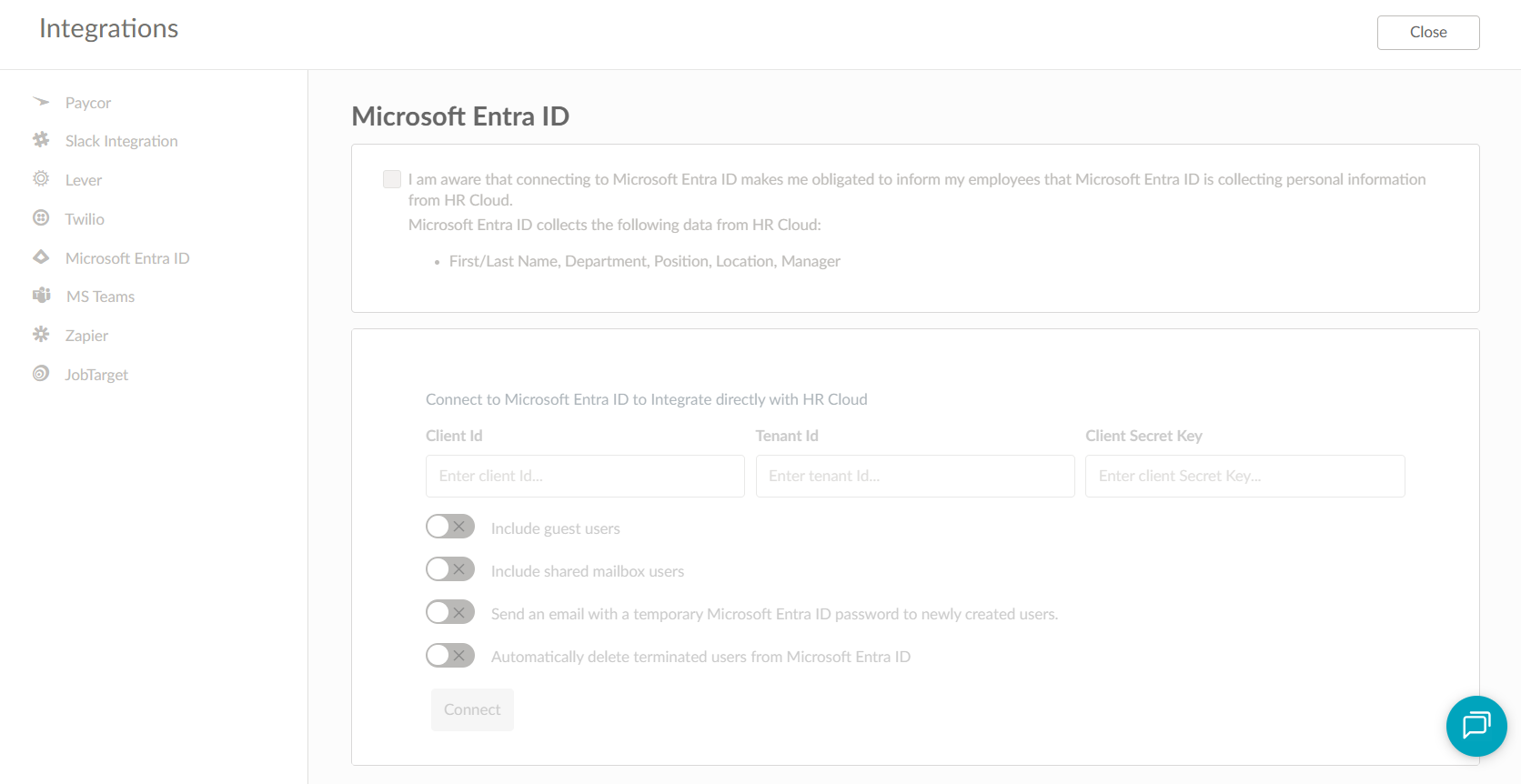The image size is (1521, 784).
Task: Toggle automatically delete terminated users
Action: coord(450,655)
